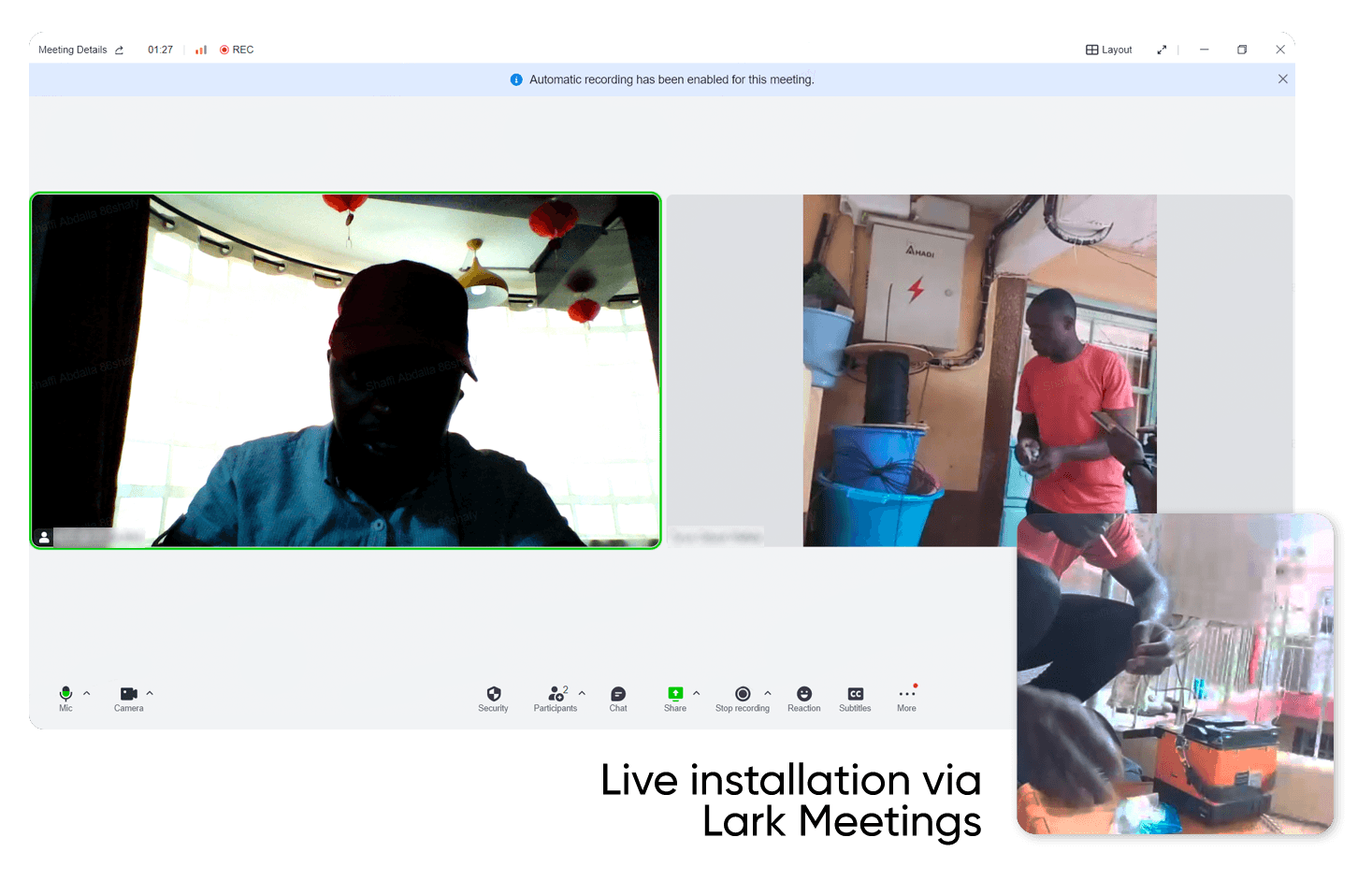
Task: Open the Reaction emoji picker
Action: pos(804,699)
